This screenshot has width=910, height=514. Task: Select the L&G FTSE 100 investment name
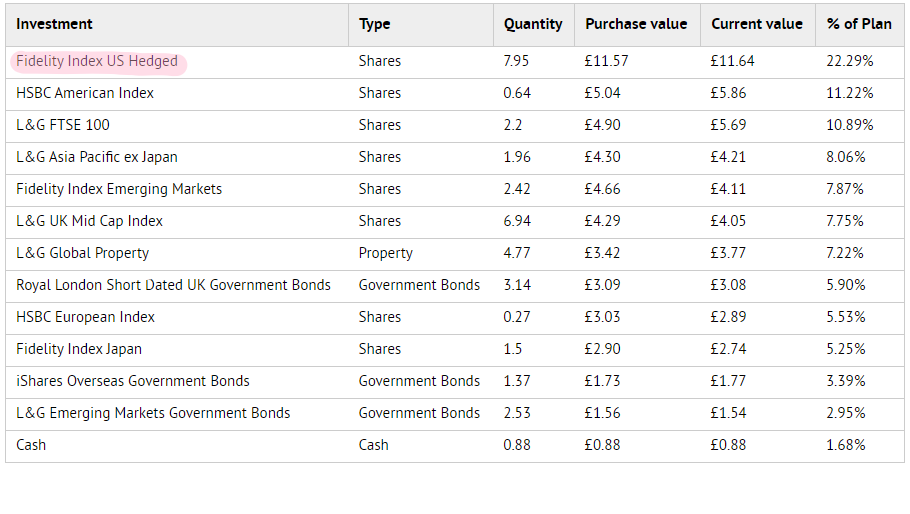63,125
